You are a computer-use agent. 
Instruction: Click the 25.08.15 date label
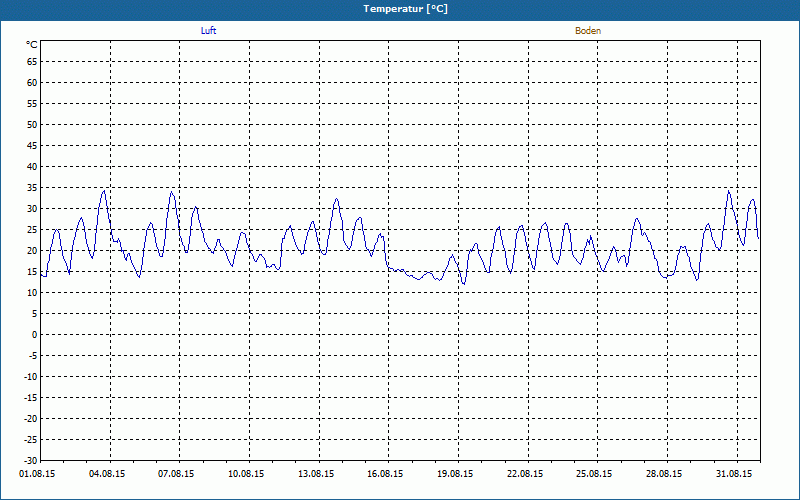point(594,474)
